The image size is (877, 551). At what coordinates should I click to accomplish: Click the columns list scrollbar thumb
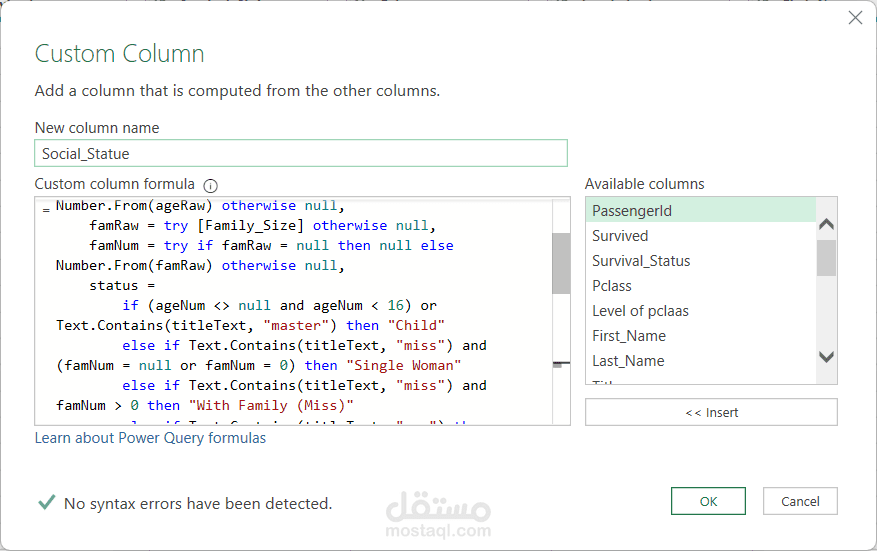coord(826,256)
